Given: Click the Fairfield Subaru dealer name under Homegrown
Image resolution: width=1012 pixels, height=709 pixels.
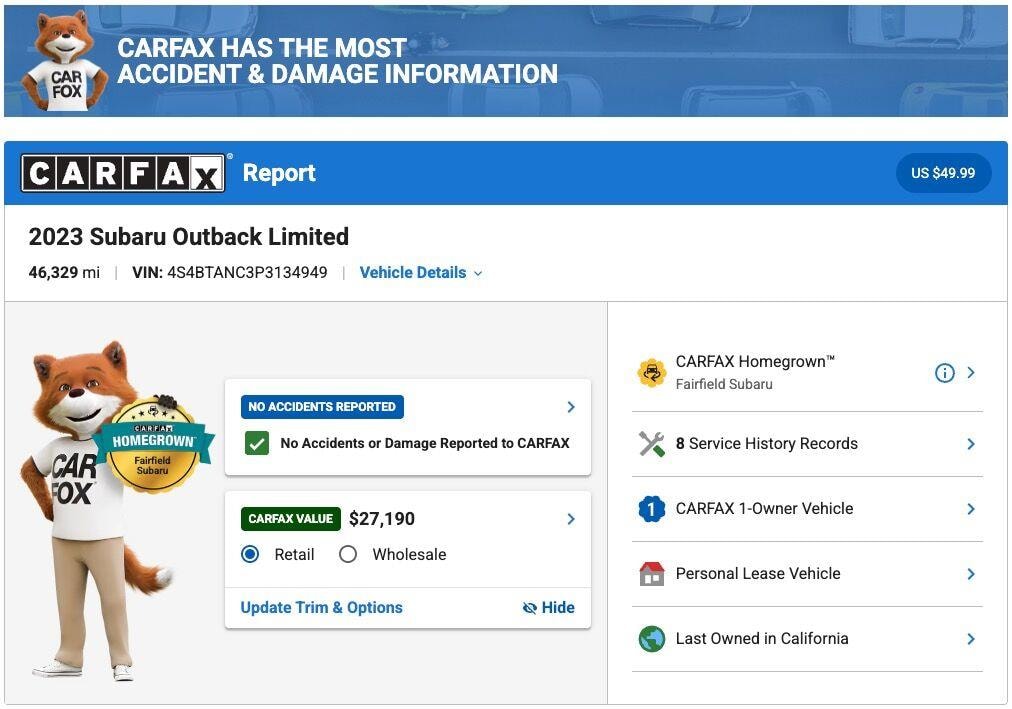Looking at the screenshot, I should click(x=724, y=384).
